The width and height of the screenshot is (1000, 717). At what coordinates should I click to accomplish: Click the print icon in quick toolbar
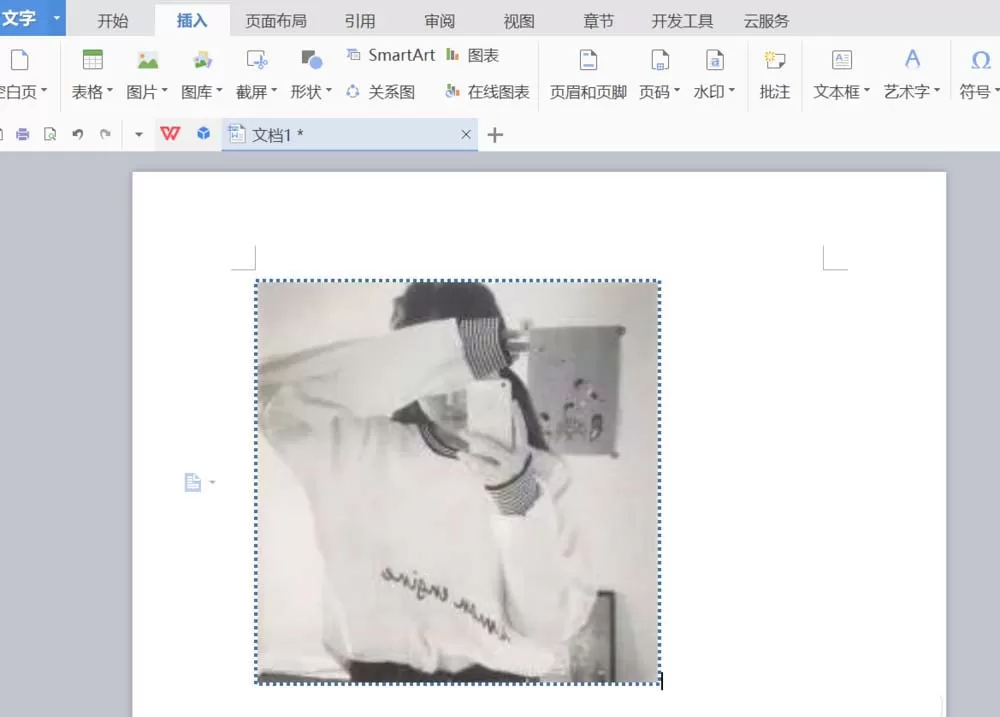pyautogui.click(x=23, y=134)
